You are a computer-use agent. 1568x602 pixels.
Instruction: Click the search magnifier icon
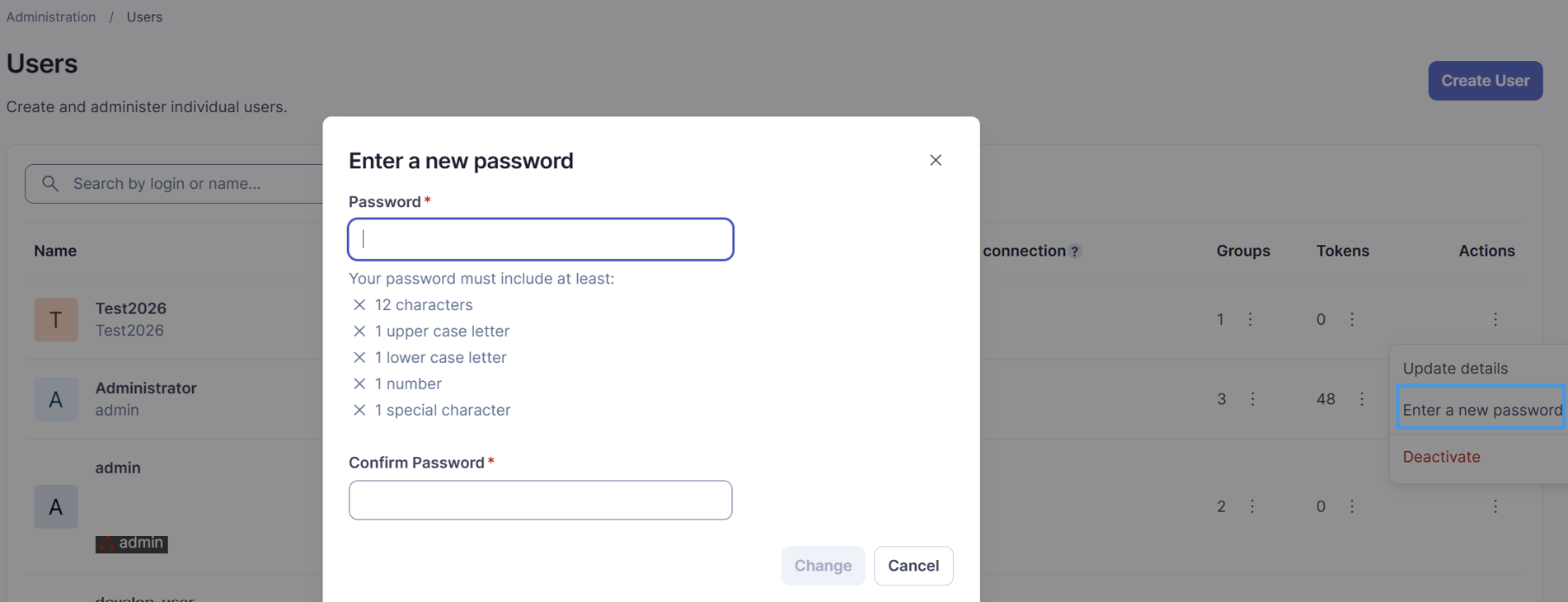(50, 183)
